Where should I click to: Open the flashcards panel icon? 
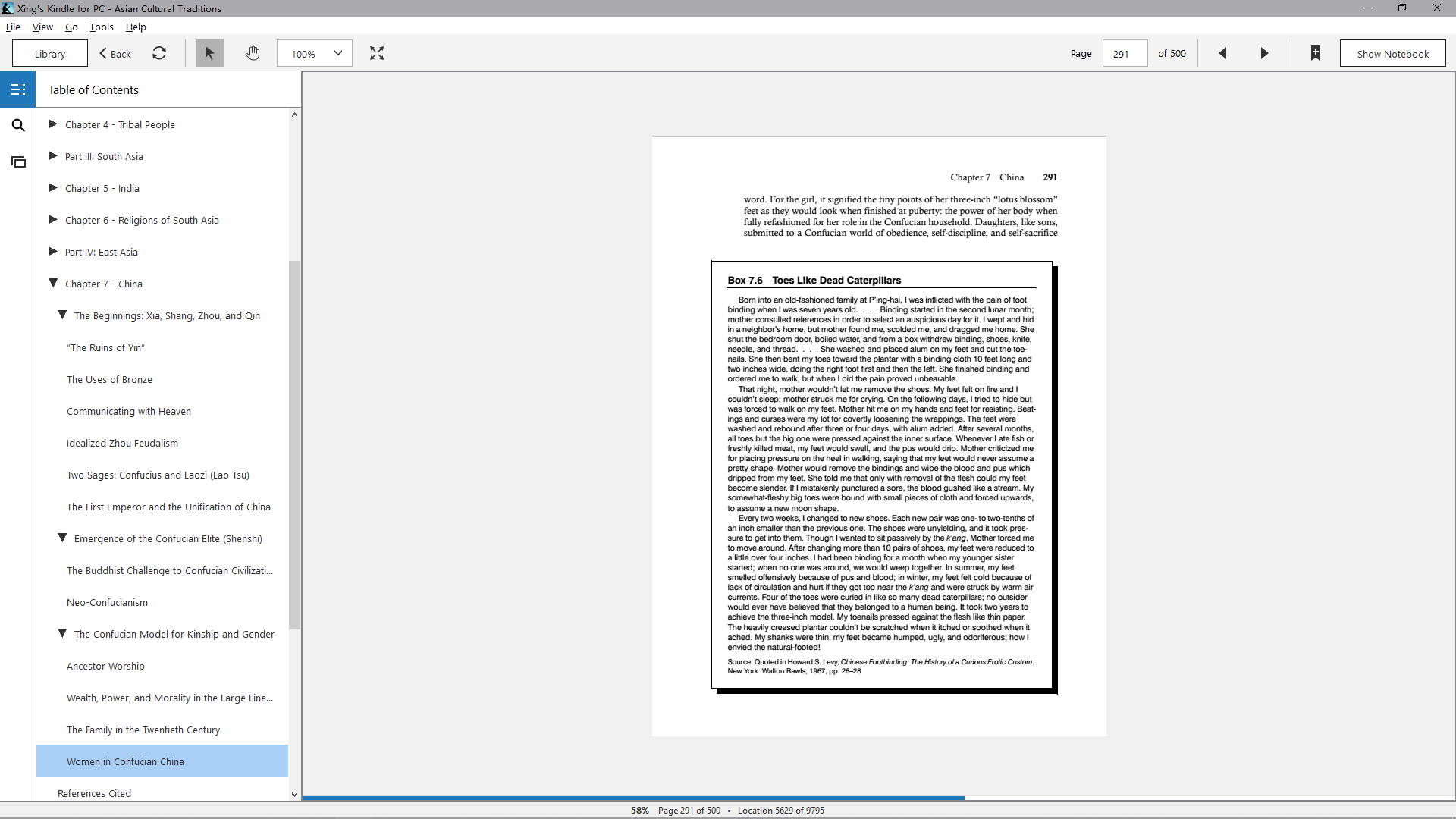pyautogui.click(x=18, y=162)
